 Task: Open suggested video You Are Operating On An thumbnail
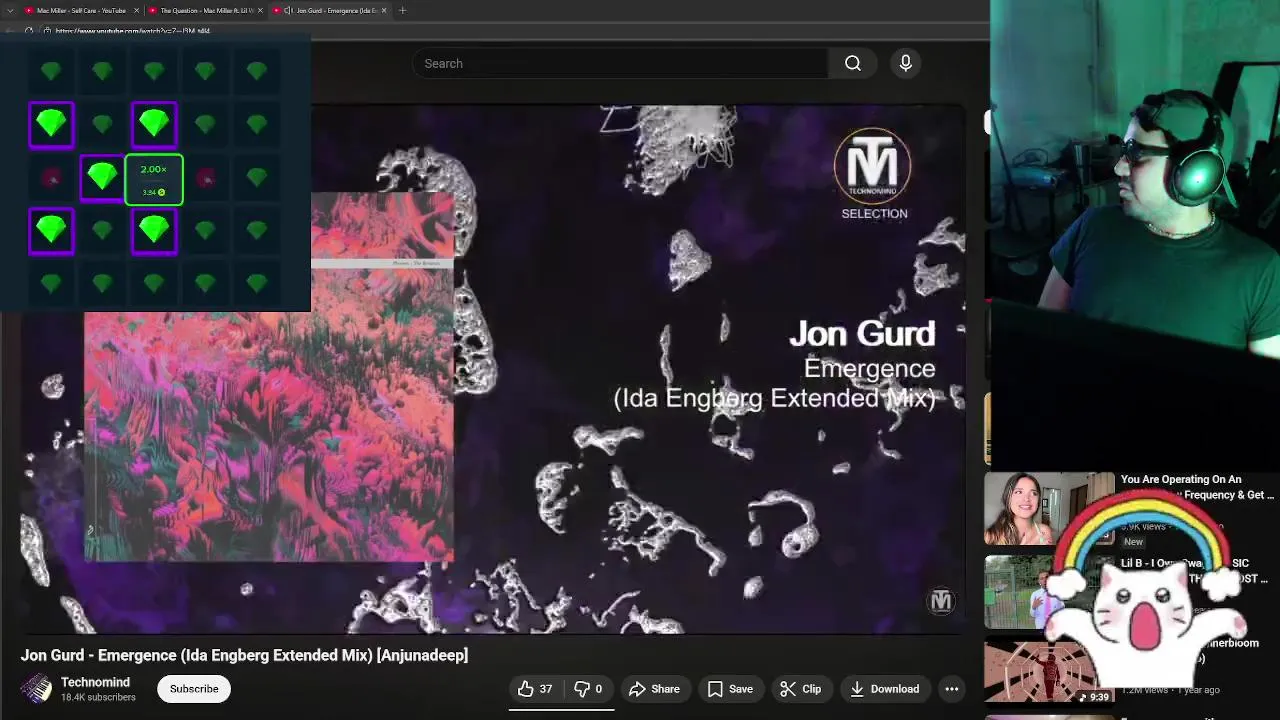point(1049,508)
